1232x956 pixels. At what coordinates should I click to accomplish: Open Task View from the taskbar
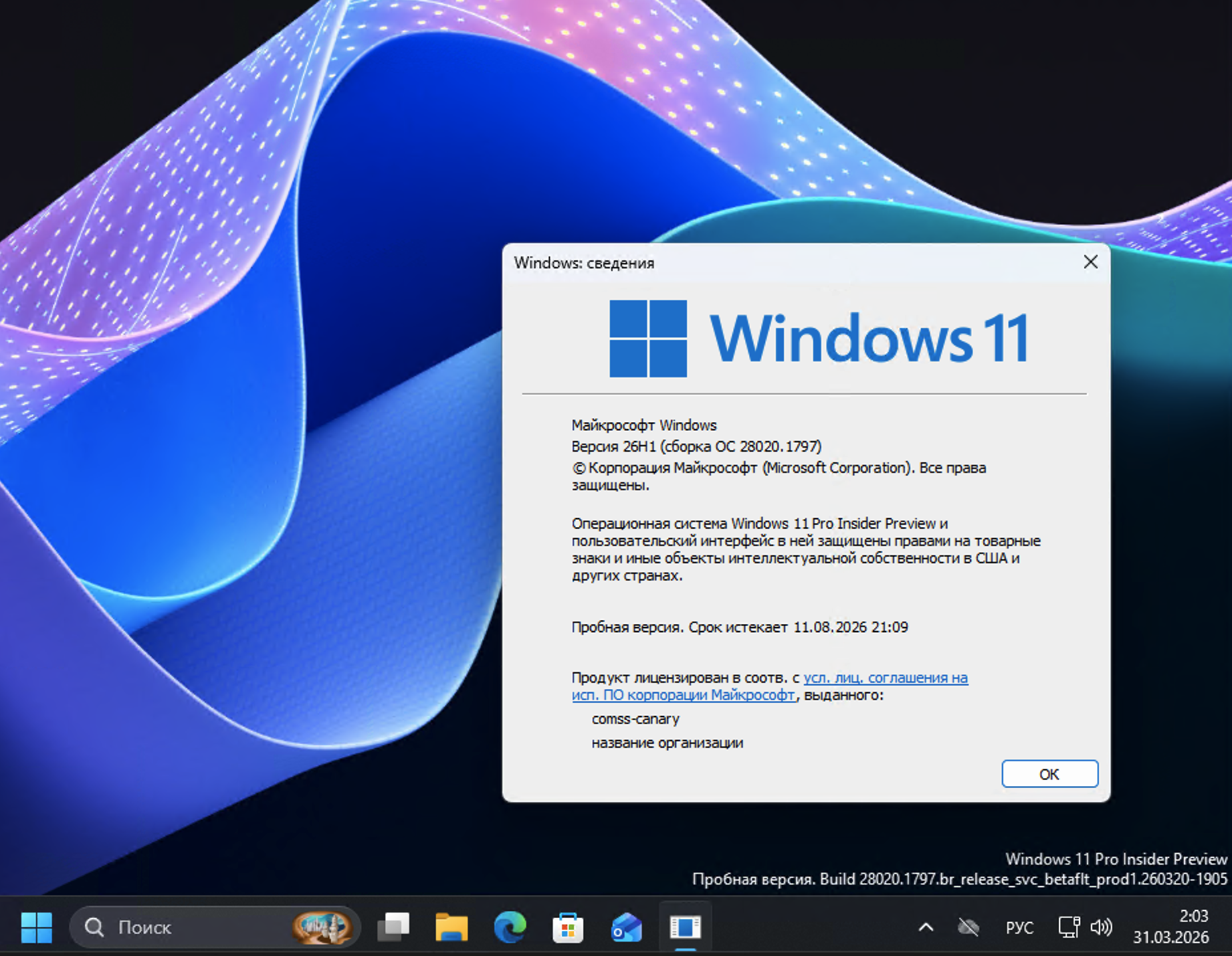(393, 927)
